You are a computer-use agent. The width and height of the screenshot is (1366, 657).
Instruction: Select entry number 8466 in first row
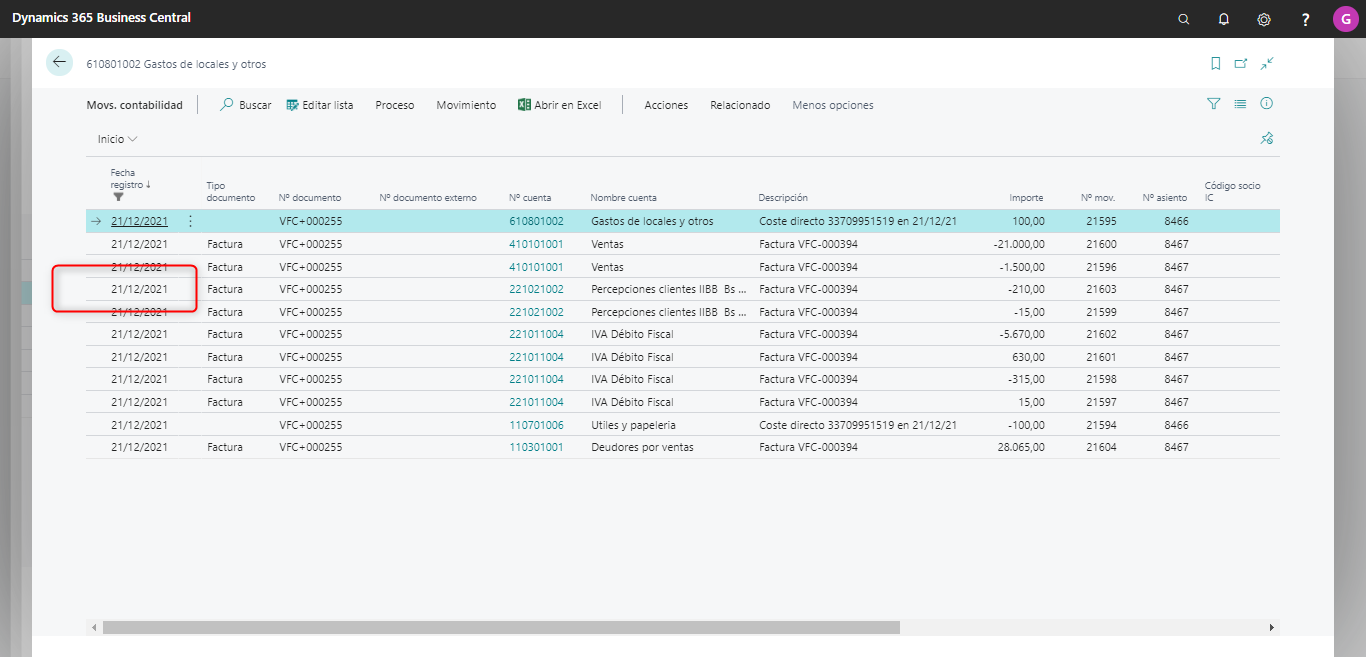[1176, 221]
